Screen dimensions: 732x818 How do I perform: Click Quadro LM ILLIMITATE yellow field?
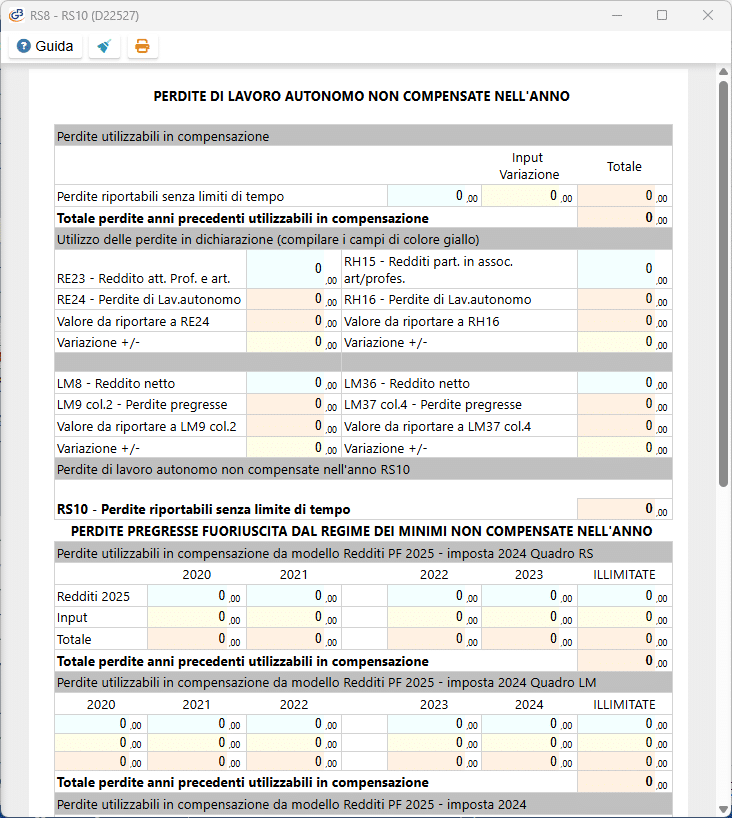[x=625, y=743]
